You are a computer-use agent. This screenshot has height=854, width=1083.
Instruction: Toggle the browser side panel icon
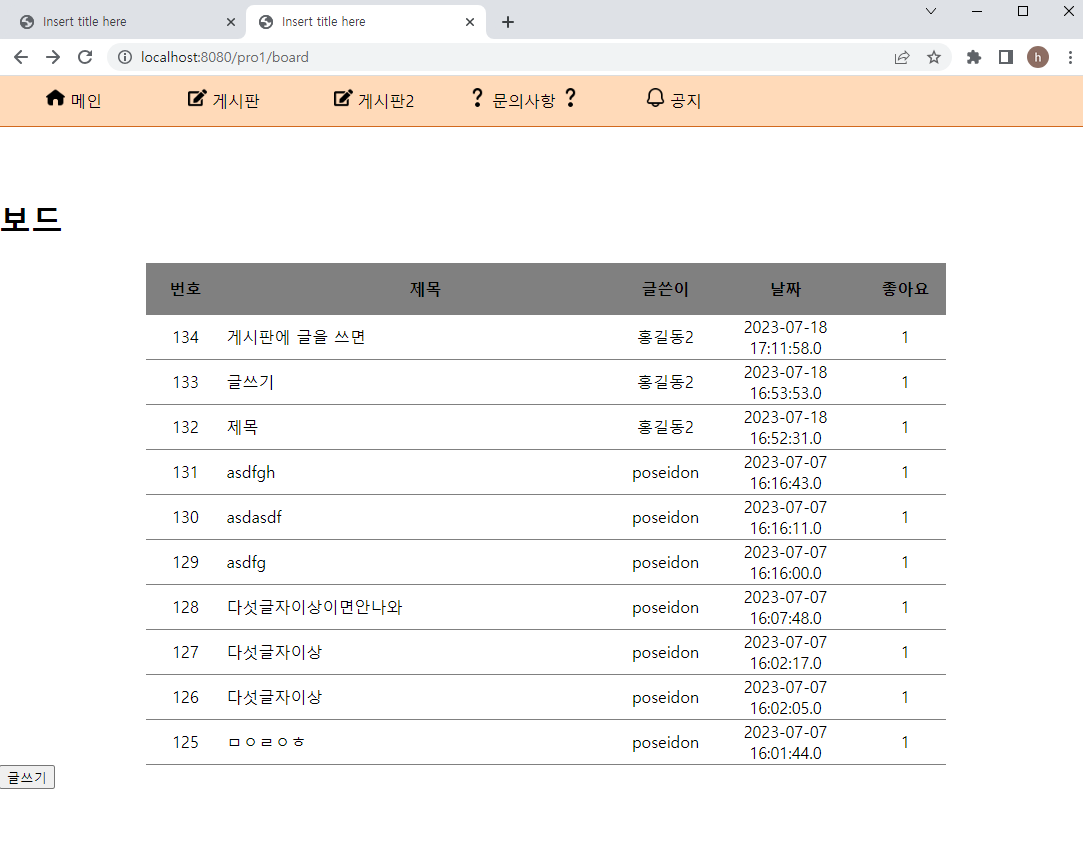click(x=1006, y=57)
